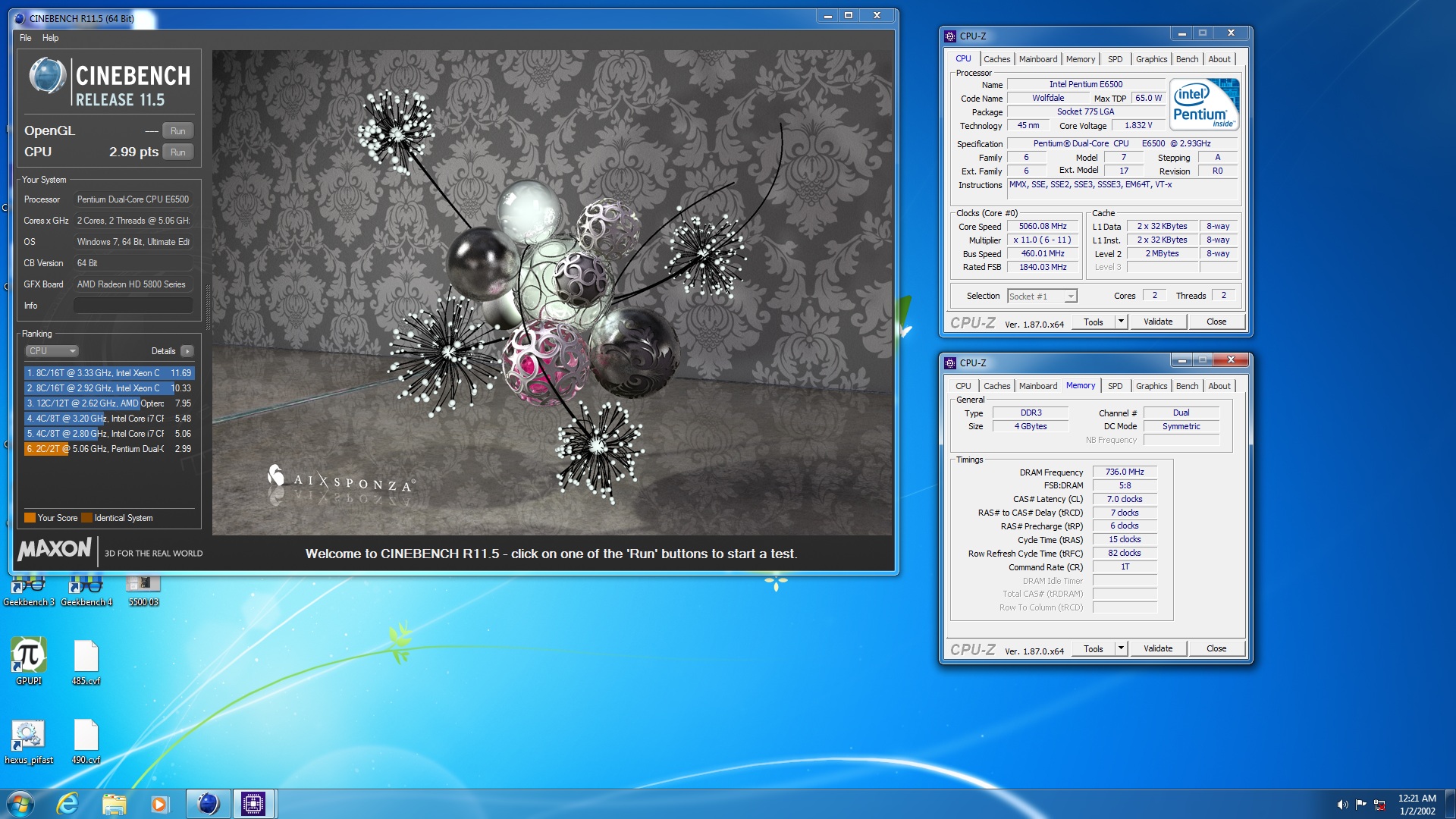Open the Tools dropdown arrow in upper CPU-Z
The height and width of the screenshot is (819, 1456).
1121,322
